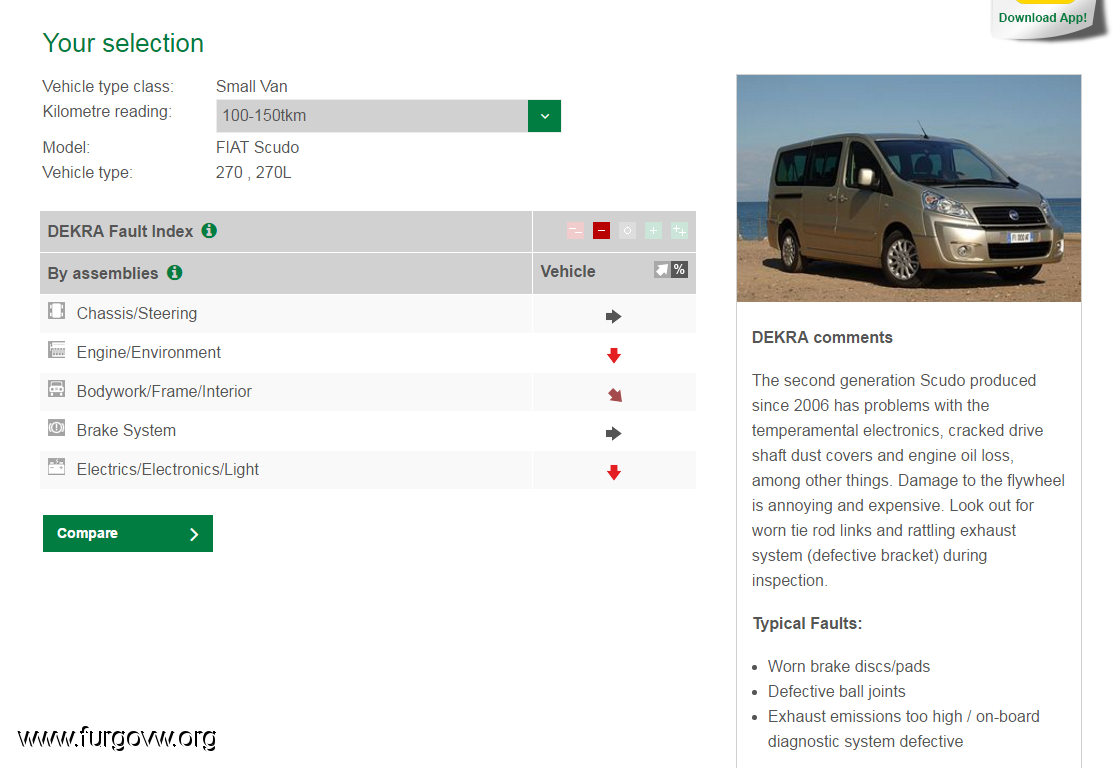This screenshot has height=768, width=1116.
Task: Click the FIAT Scudo van photo
Action: click(908, 188)
